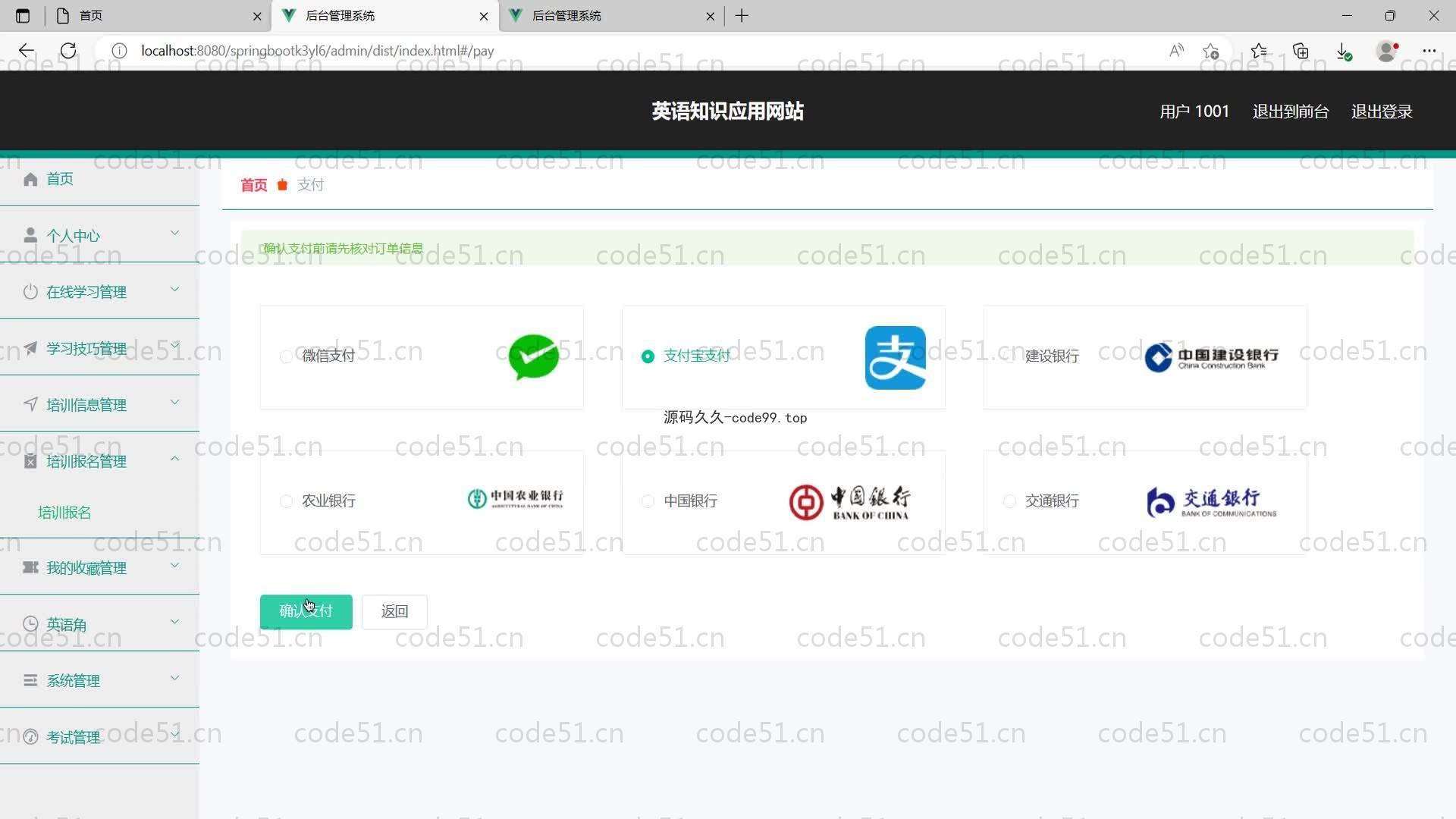Click the list icon beside 系统管理
The width and height of the screenshot is (1456, 819).
pyautogui.click(x=30, y=680)
